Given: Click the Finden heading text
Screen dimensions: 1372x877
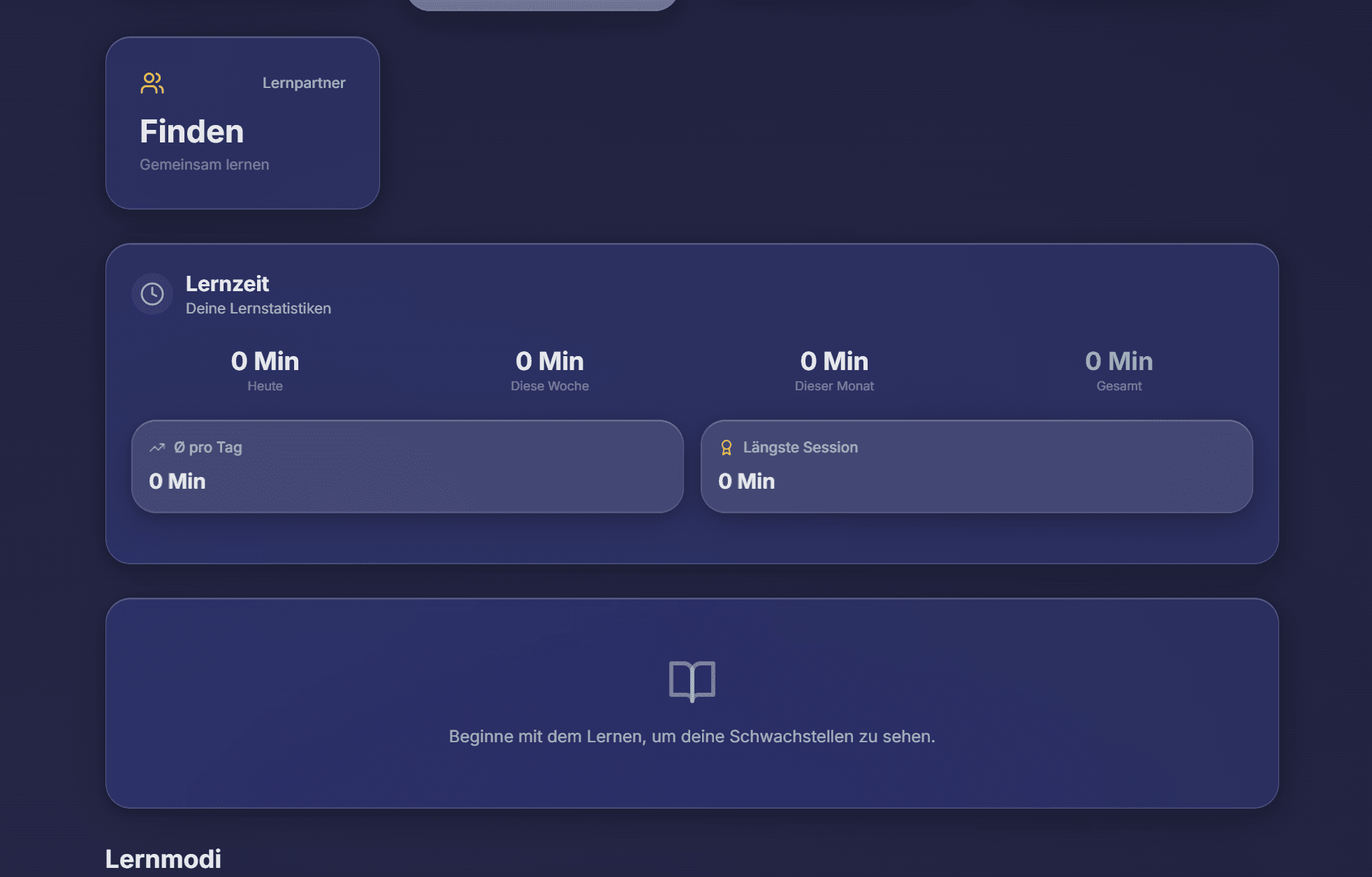Looking at the screenshot, I should [191, 131].
